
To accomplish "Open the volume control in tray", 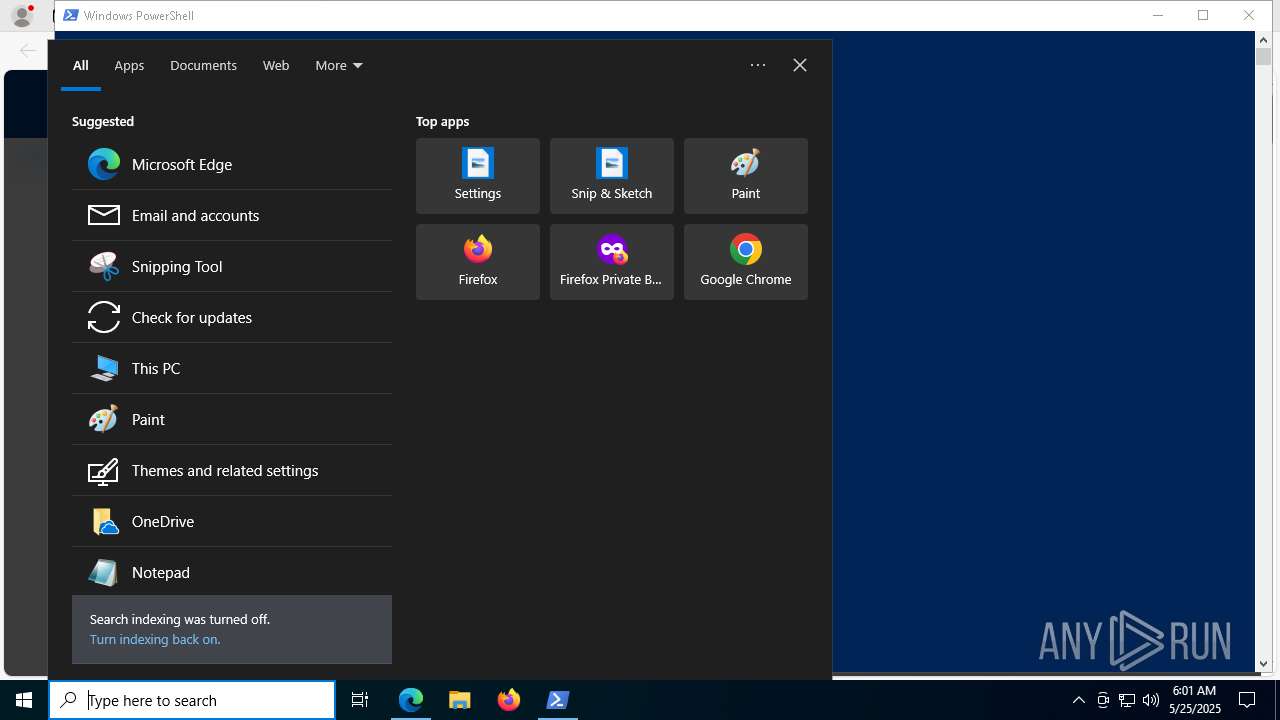I will tap(1151, 700).
